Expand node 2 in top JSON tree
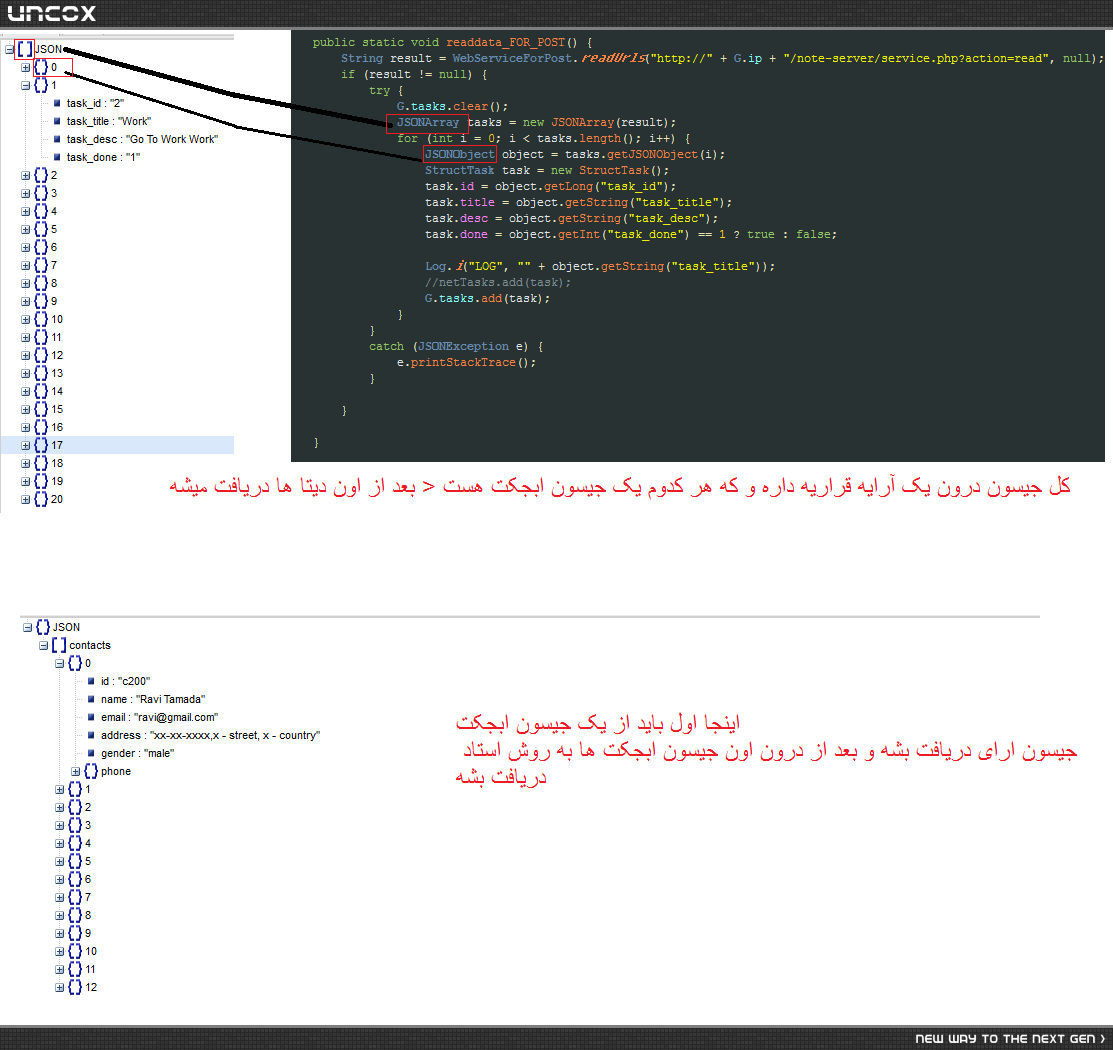This screenshot has width=1113, height=1050. click(x=26, y=175)
